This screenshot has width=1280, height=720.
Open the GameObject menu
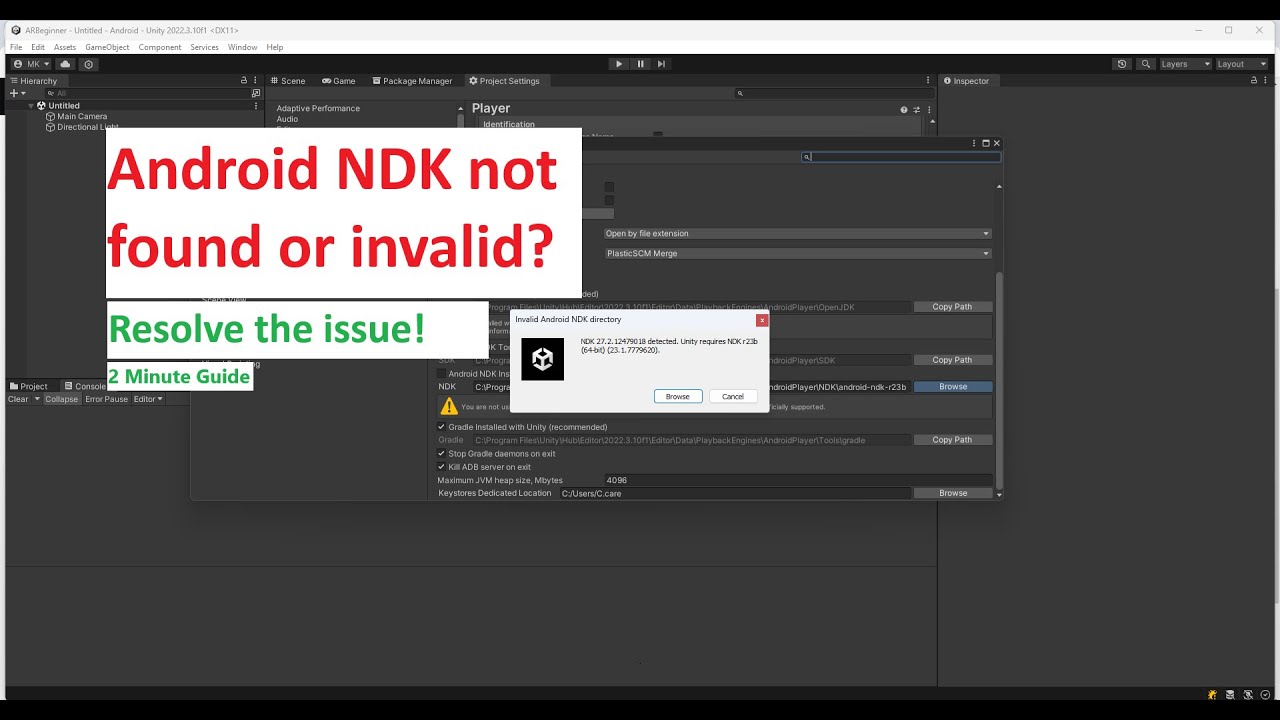(107, 47)
